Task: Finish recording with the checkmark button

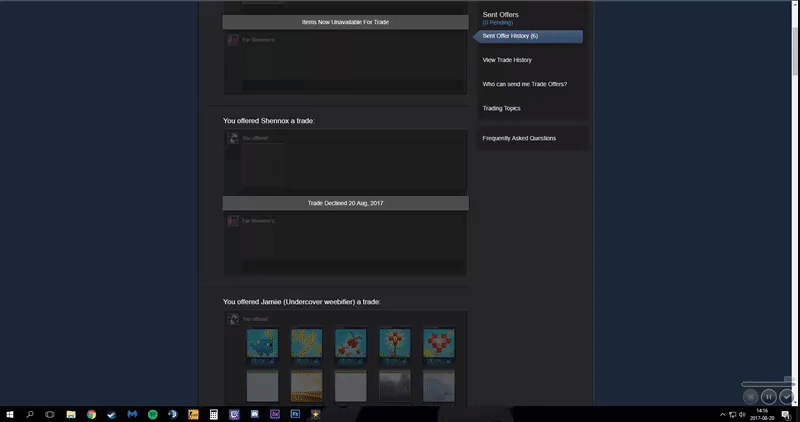Action: (x=787, y=396)
